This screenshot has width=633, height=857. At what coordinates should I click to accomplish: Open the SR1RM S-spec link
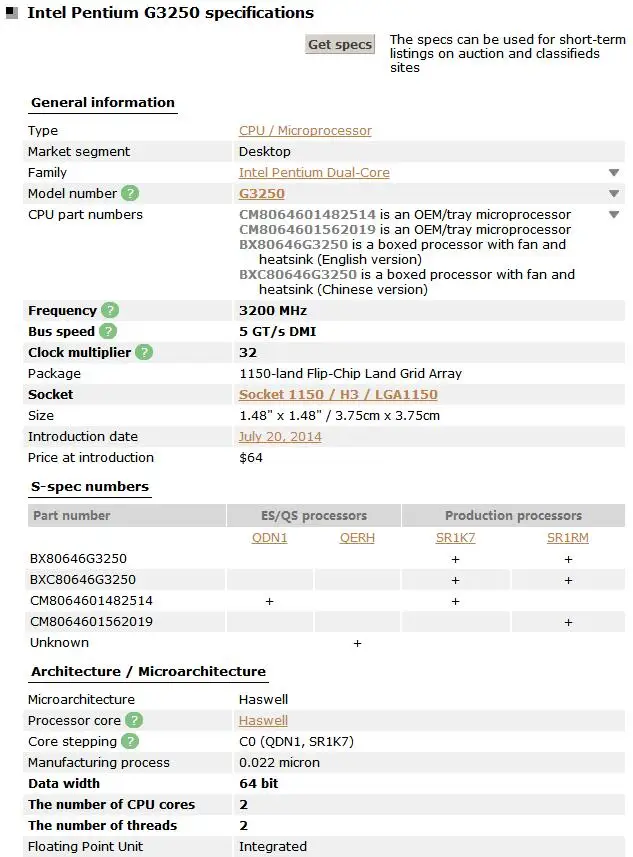568,537
